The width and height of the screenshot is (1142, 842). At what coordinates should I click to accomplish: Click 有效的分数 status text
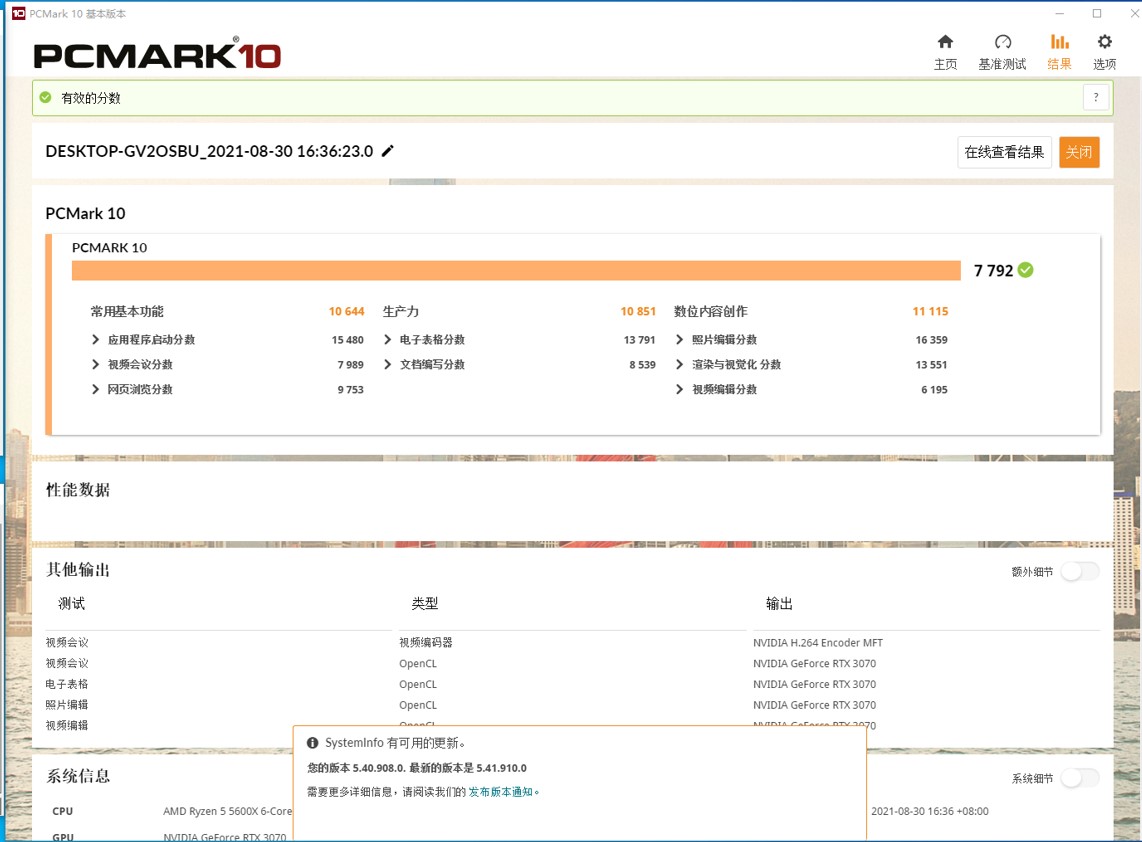(x=90, y=98)
